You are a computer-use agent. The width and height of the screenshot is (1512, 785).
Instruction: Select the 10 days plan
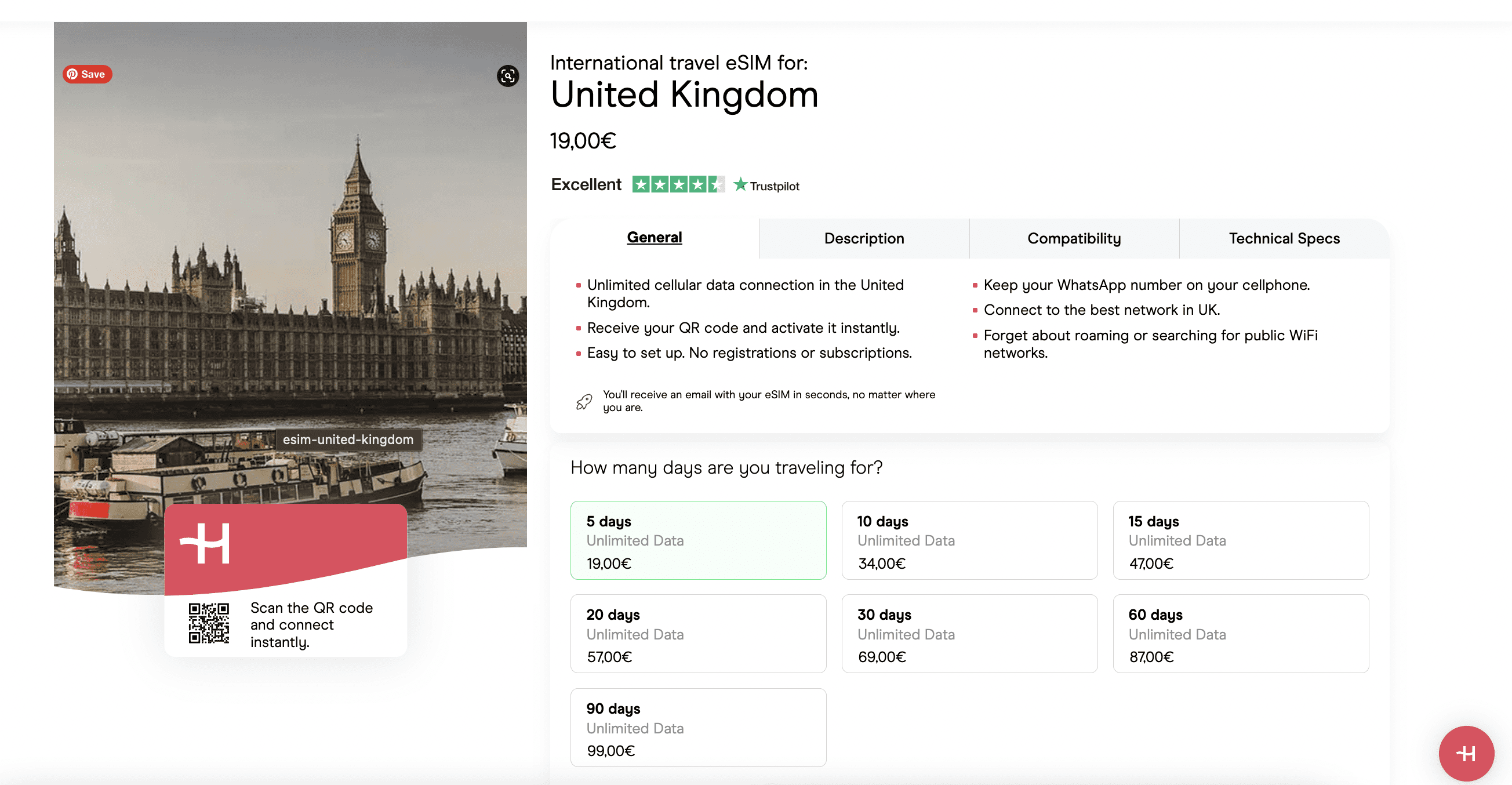pos(969,540)
